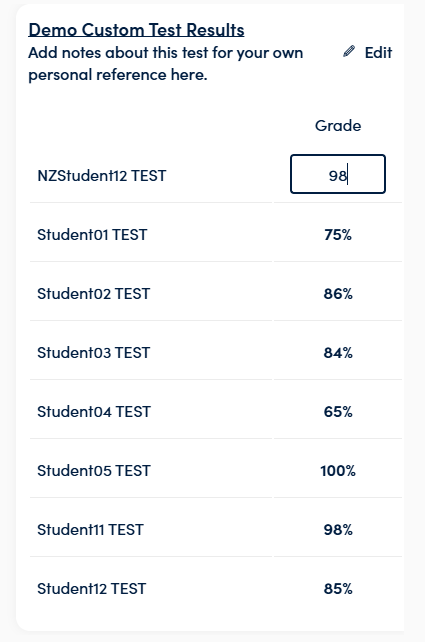Click the pencil edit icon
The height and width of the screenshot is (642, 425).
click(x=349, y=52)
